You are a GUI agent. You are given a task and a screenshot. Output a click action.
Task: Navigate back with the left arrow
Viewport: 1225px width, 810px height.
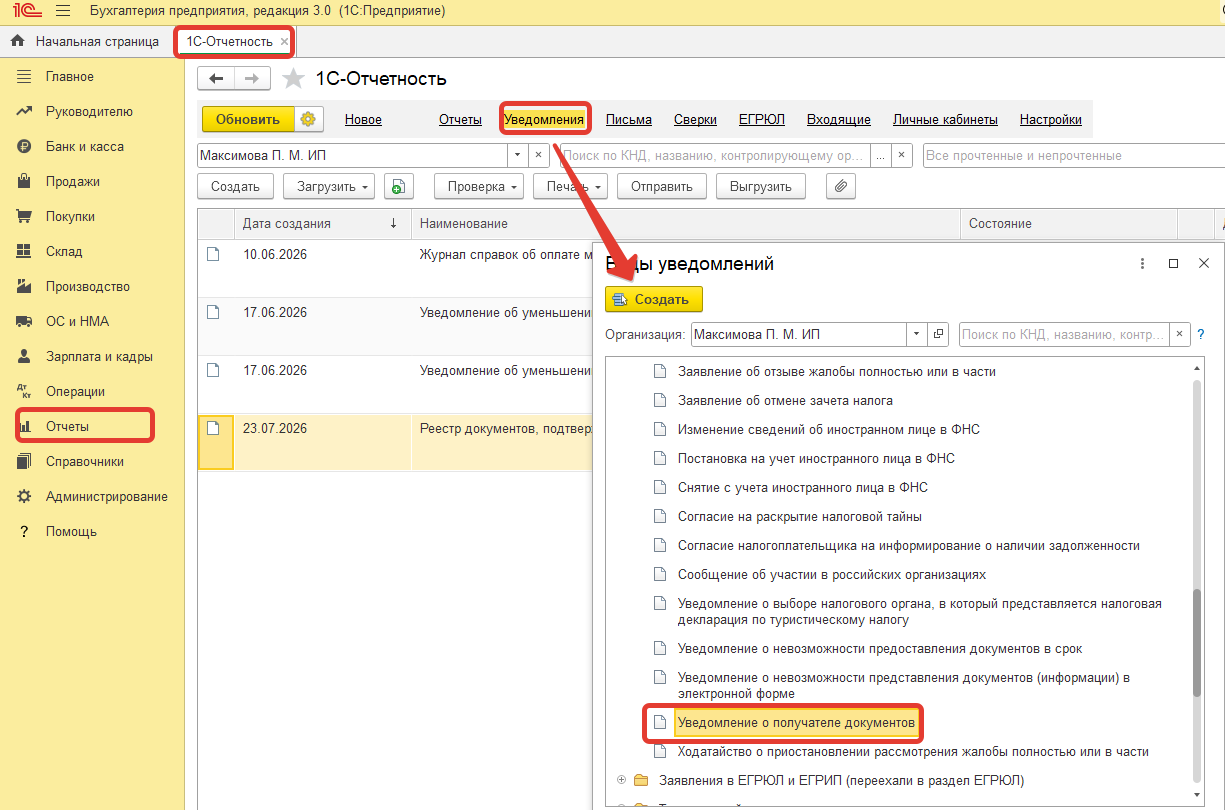[x=216, y=79]
